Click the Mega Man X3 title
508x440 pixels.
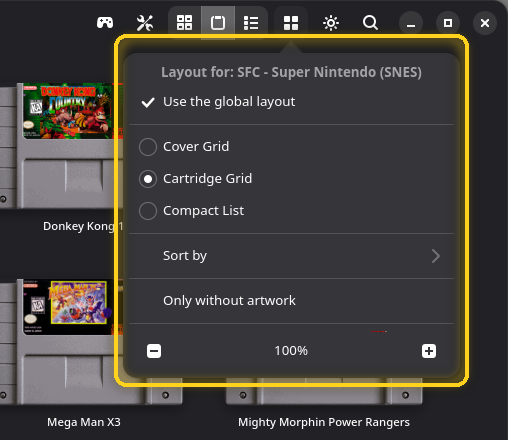point(84,422)
